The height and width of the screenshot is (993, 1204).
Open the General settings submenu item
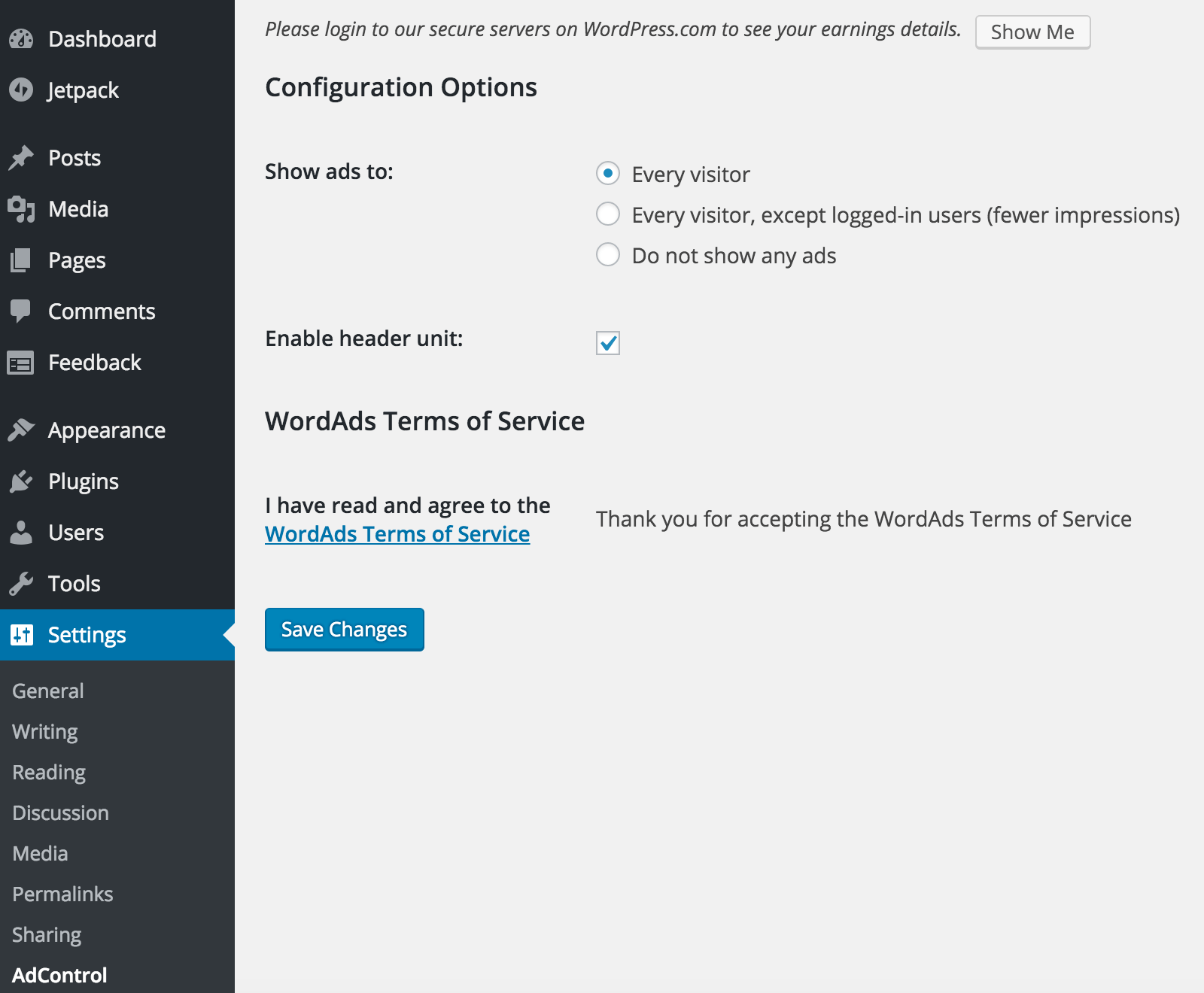coord(48,691)
